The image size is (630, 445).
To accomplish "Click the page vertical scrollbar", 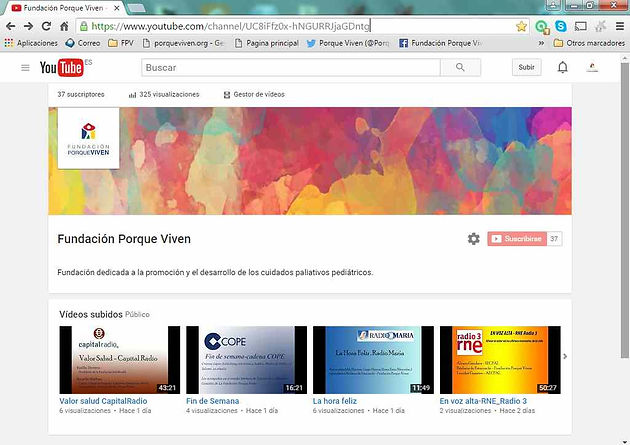I will (x=625, y=209).
